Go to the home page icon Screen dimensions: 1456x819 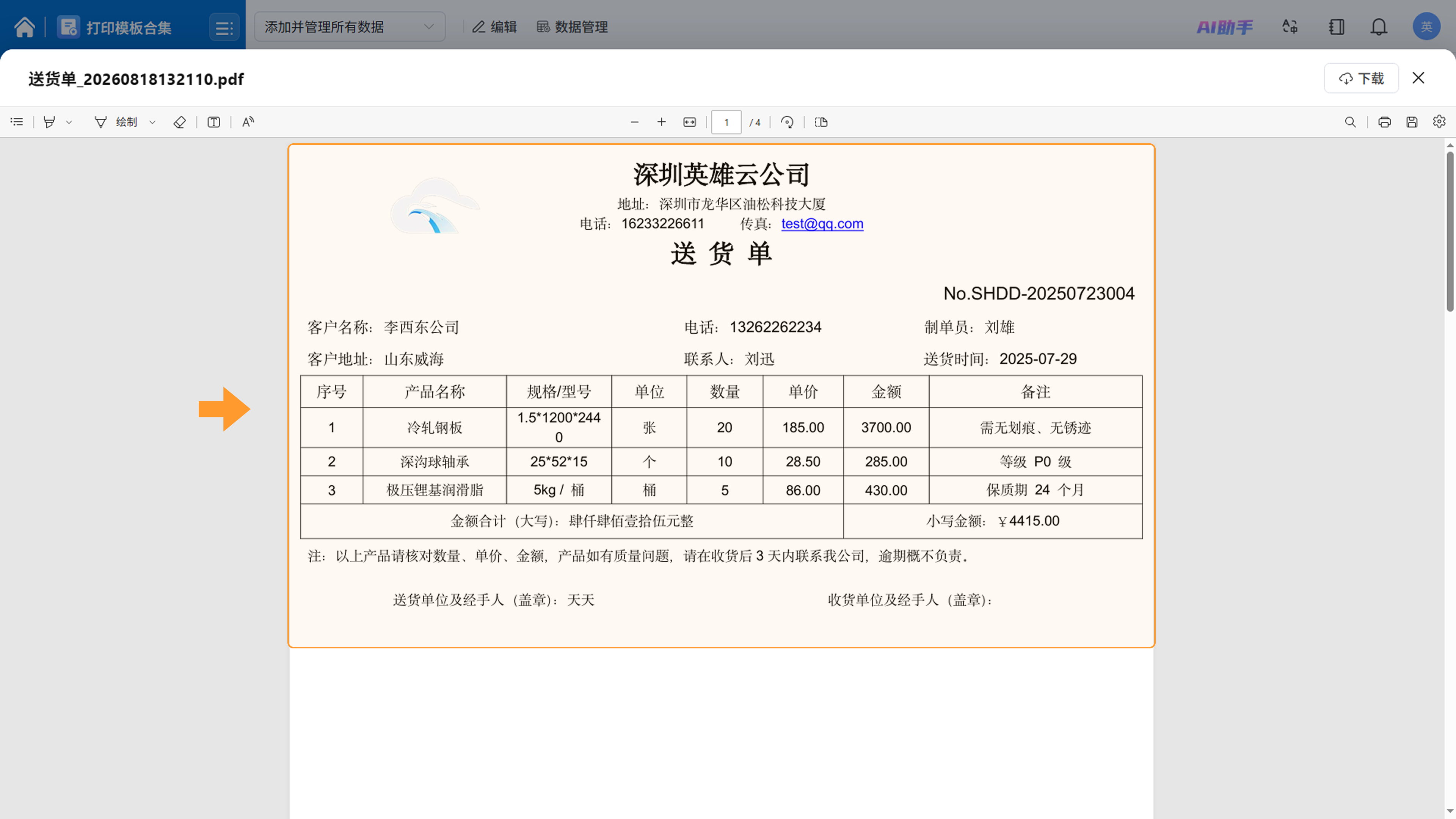point(24,27)
